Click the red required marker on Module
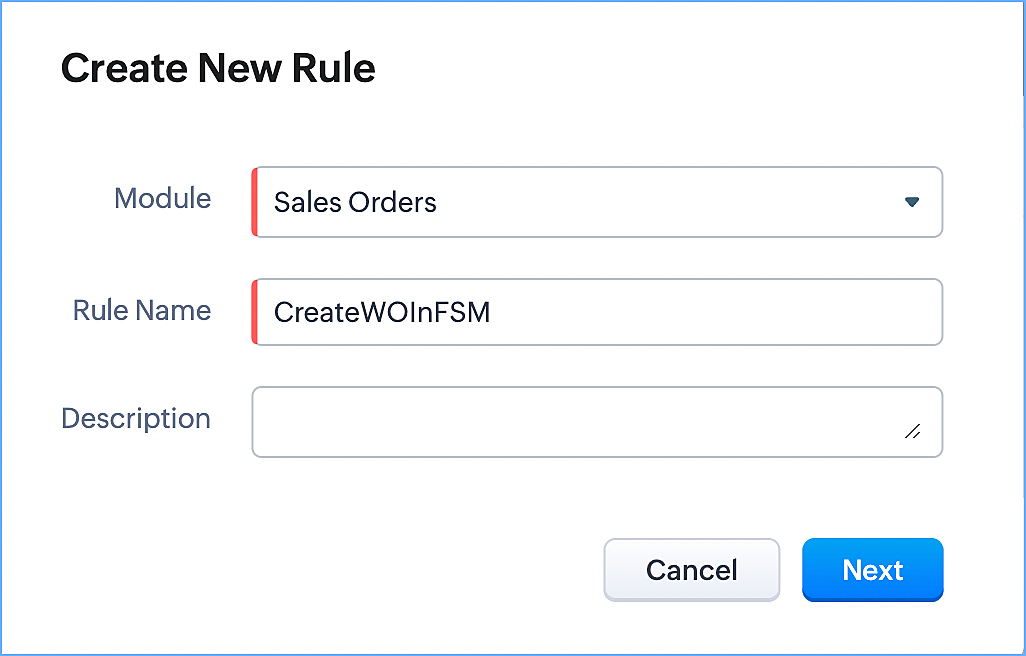Viewport: 1026px width, 656px height. [255, 202]
